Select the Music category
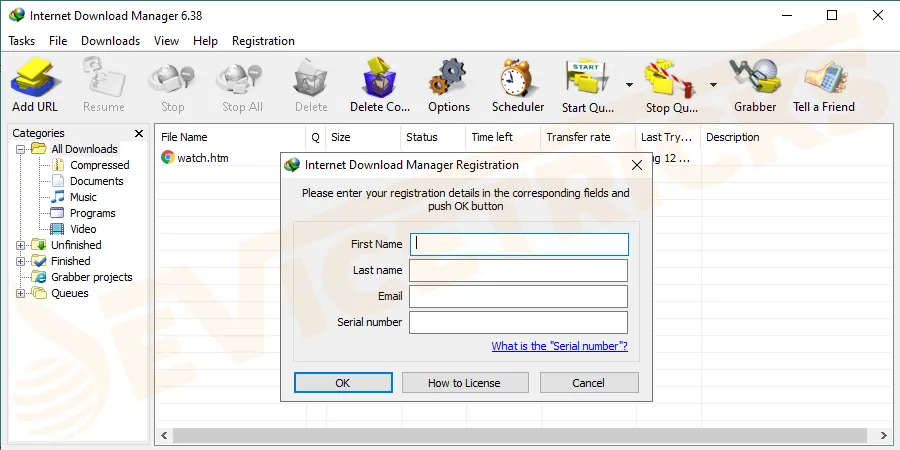Image resolution: width=900 pixels, height=450 pixels. (x=83, y=197)
